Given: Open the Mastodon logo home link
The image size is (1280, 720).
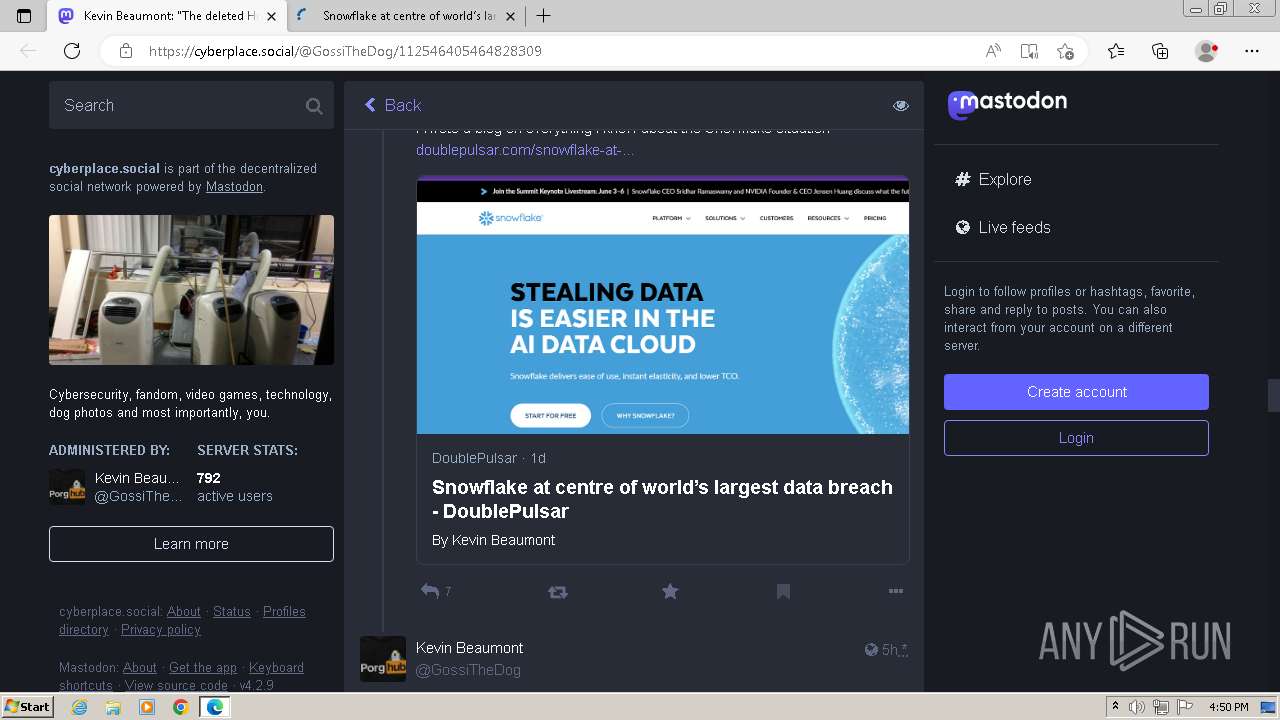Looking at the screenshot, I should pyautogui.click(x=1007, y=103).
